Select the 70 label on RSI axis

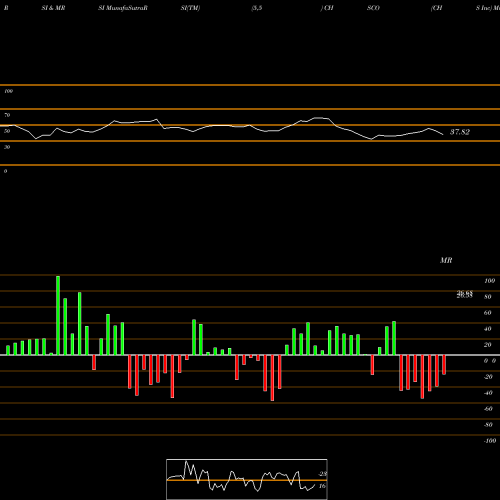tap(7, 115)
